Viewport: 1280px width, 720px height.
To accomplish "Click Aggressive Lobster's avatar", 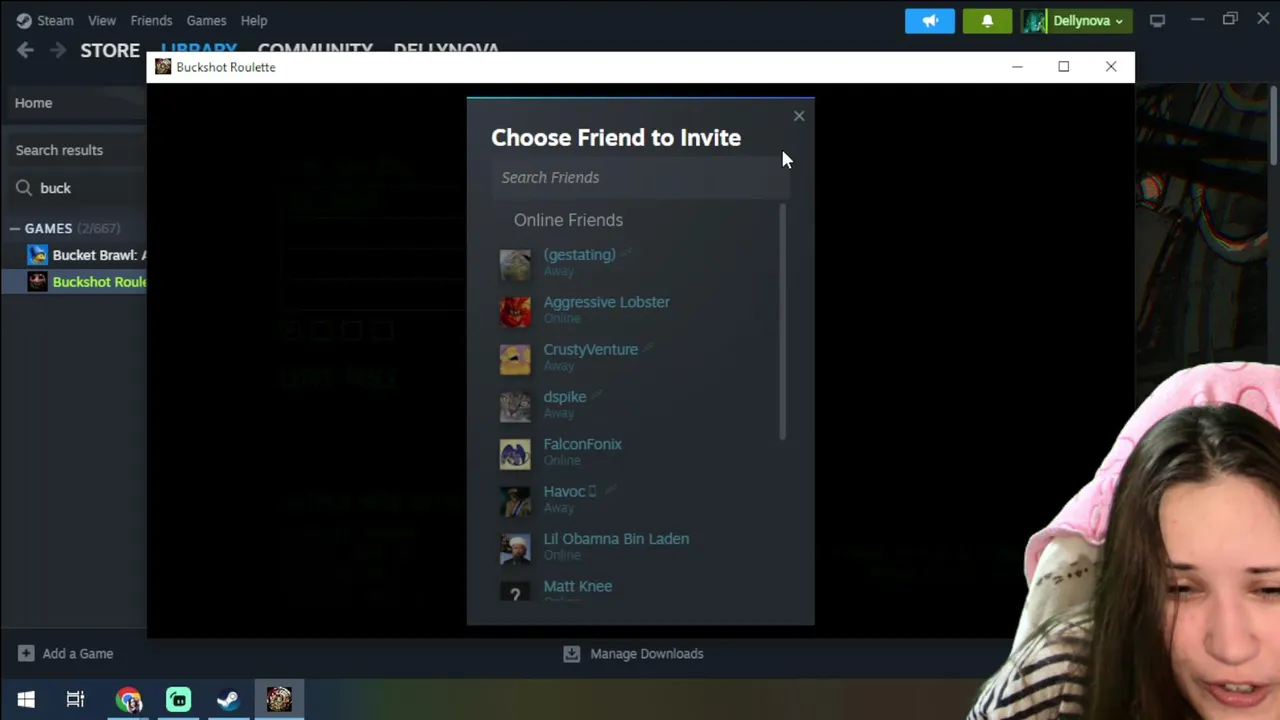I will click(515, 311).
